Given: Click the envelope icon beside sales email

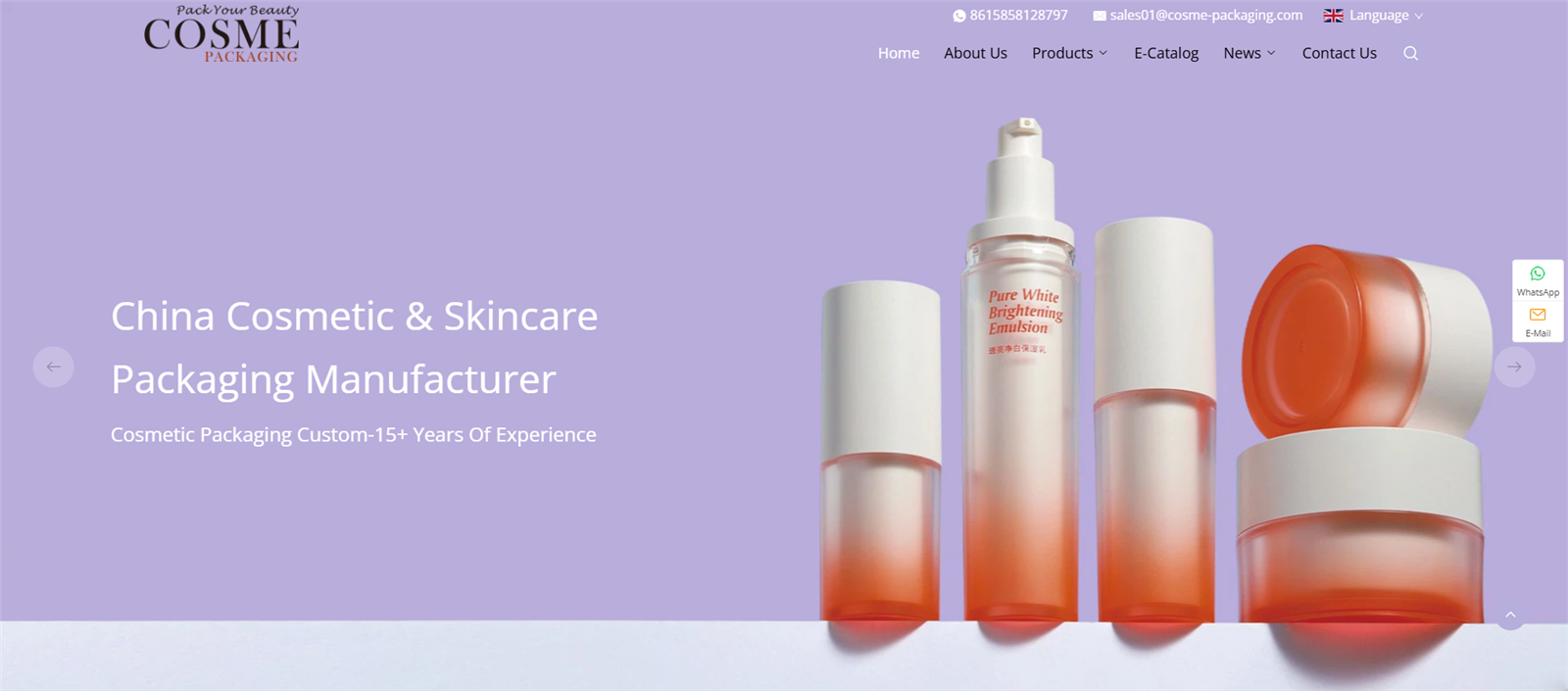Looking at the screenshot, I should pos(1100,16).
